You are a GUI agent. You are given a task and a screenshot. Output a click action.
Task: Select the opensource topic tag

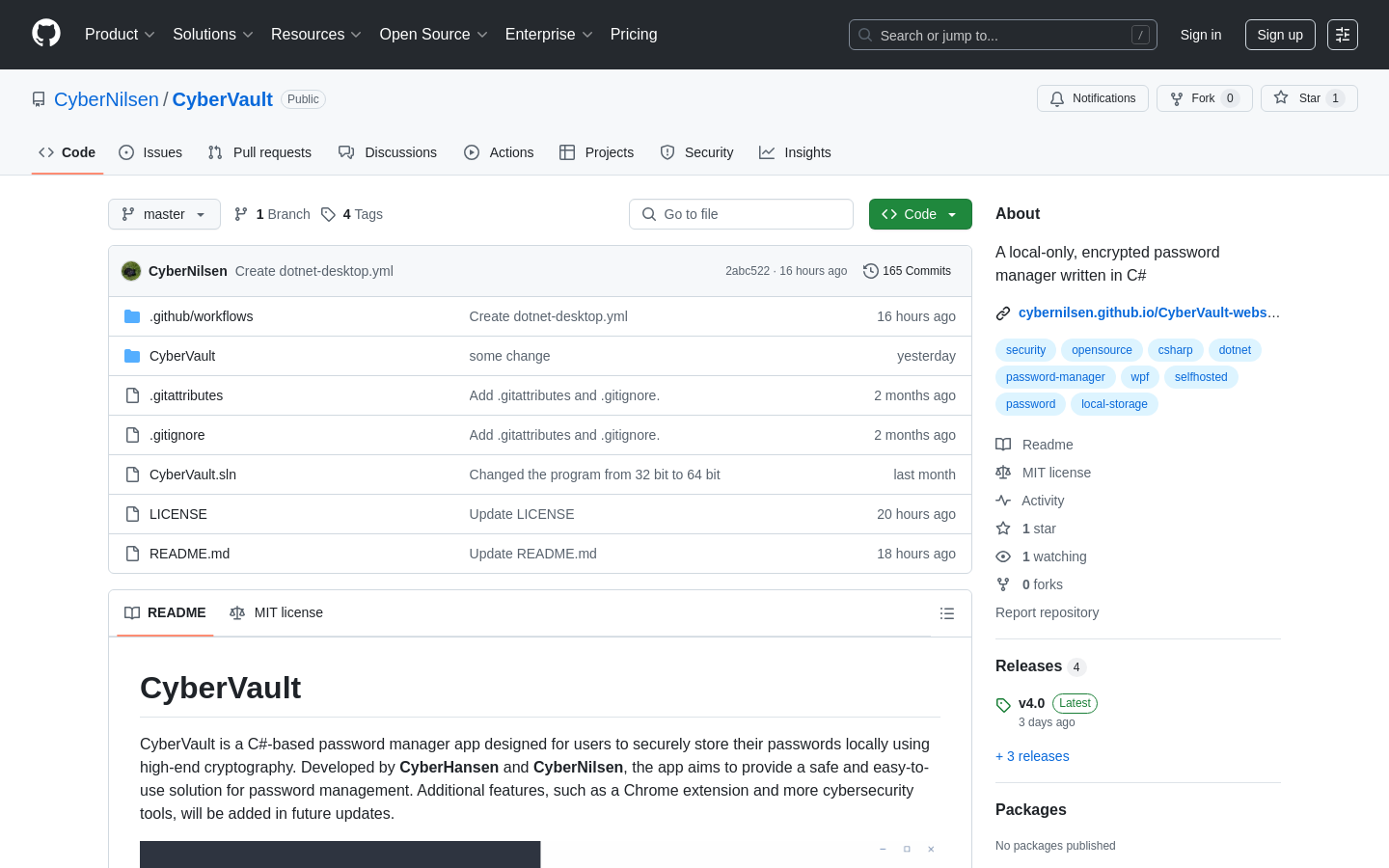pos(1102,350)
